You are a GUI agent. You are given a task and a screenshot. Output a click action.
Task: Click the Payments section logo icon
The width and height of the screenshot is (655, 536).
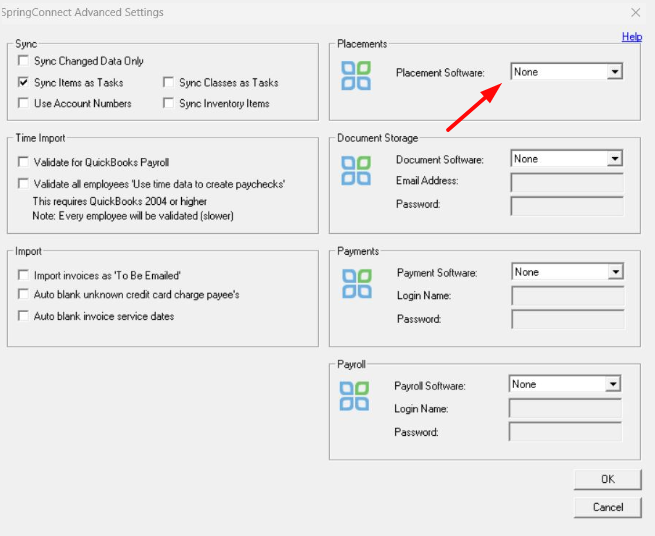[x=355, y=283]
